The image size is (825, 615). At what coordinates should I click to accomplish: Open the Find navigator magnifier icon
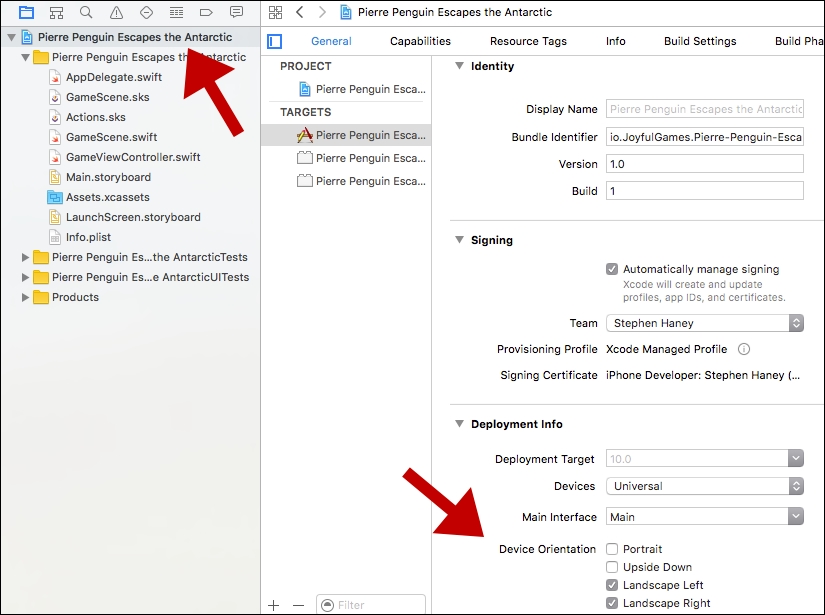click(x=86, y=12)
